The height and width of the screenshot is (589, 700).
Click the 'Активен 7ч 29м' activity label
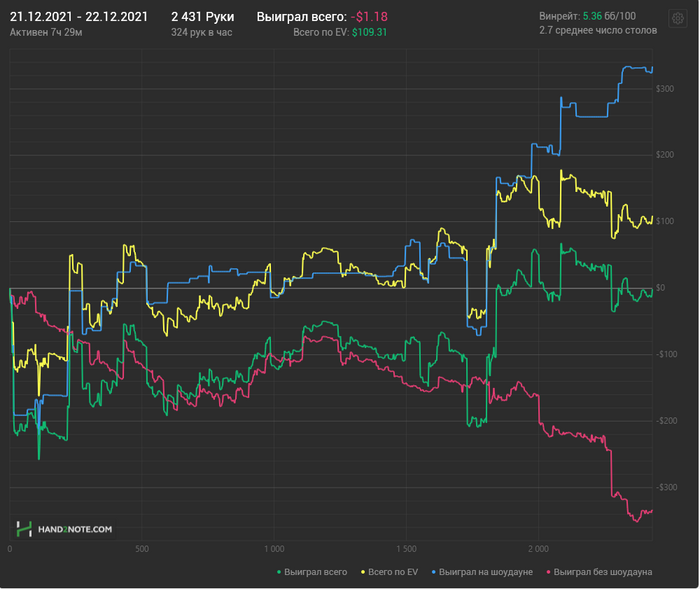[47, 33]
